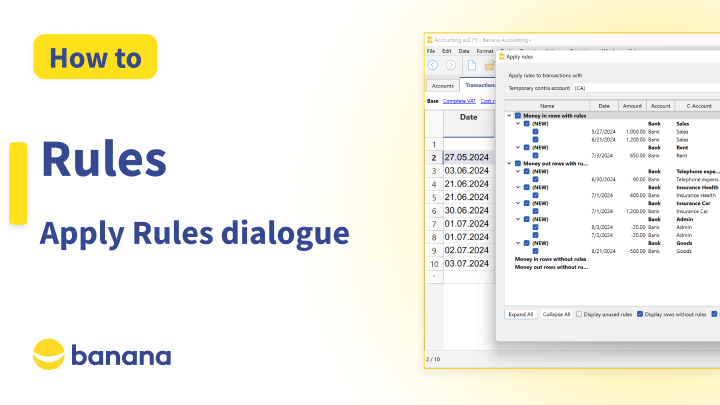720x405 pixels.
Task: Click the 27.05.2024 date cell
Action: coord(468,158)
